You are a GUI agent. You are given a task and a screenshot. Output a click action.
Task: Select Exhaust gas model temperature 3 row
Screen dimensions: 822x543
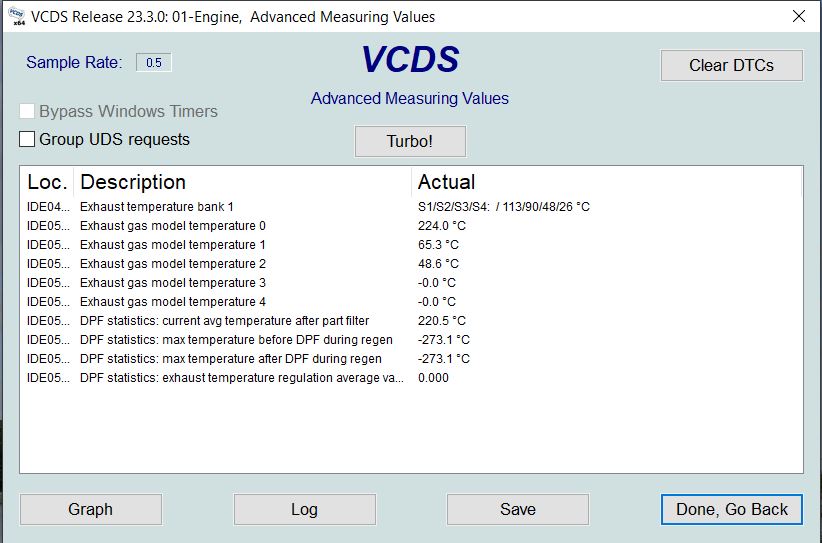(x=411, y=283)
